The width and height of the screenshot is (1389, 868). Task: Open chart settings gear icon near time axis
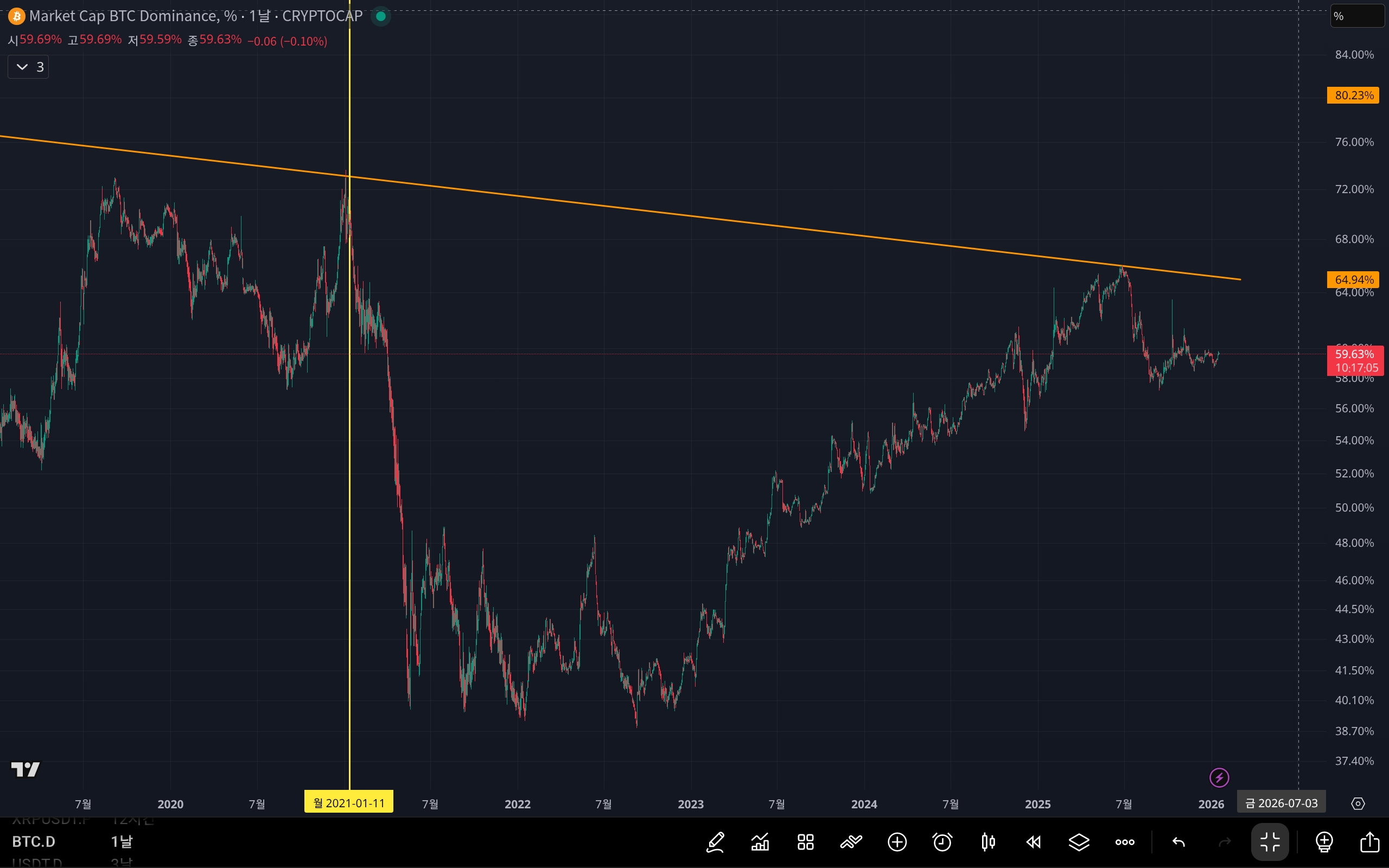1358,803
